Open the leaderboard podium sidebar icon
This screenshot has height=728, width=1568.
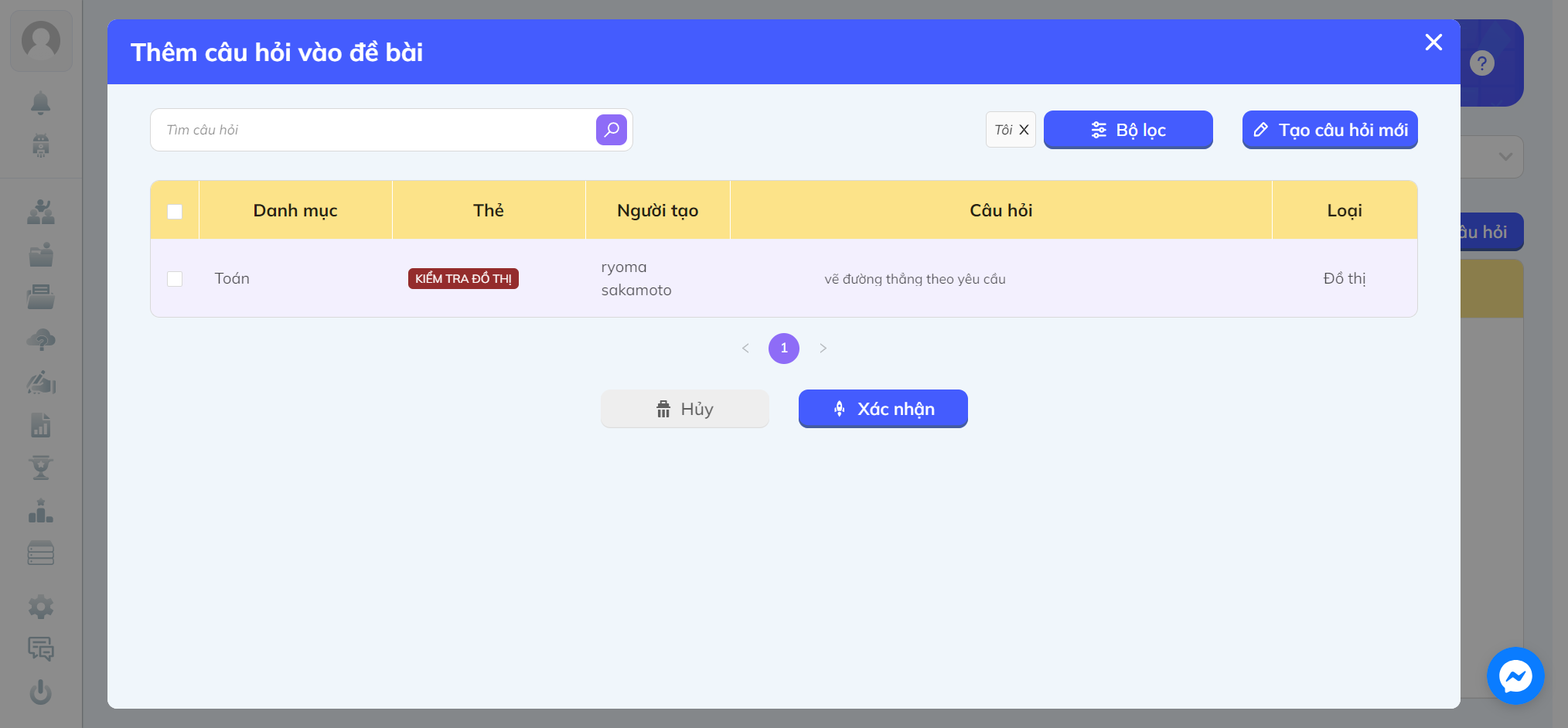tap(41, 511)
